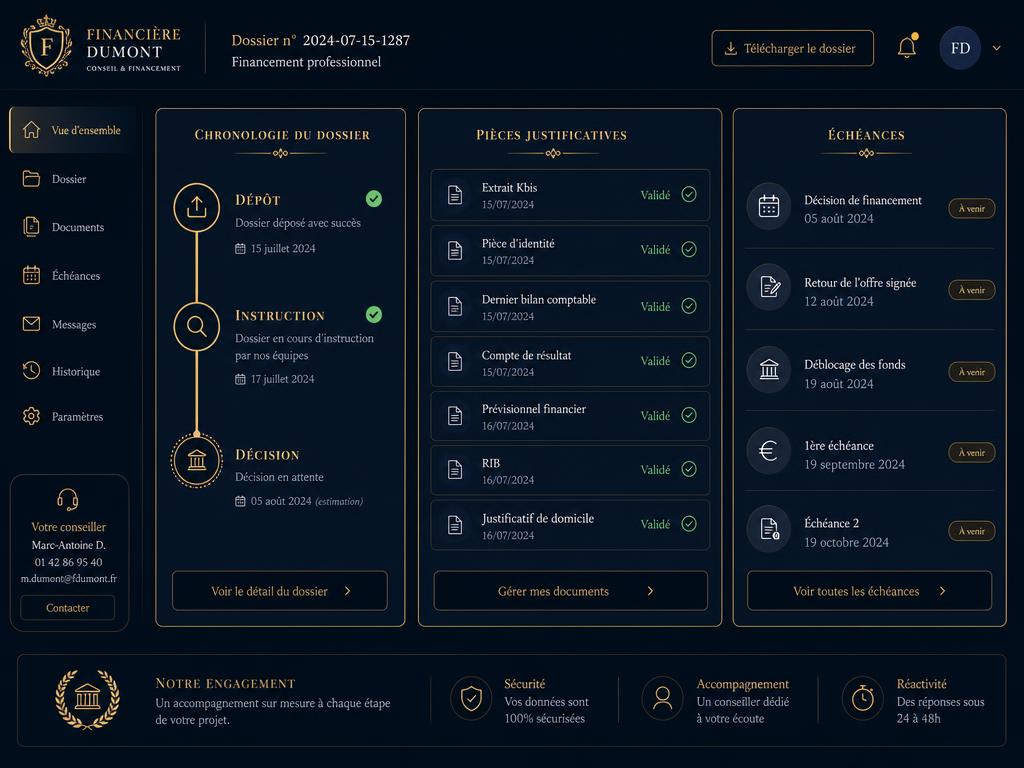
Task: Click advisor phone number 01 42 86 95 40
Action: (x=69, y=562)
